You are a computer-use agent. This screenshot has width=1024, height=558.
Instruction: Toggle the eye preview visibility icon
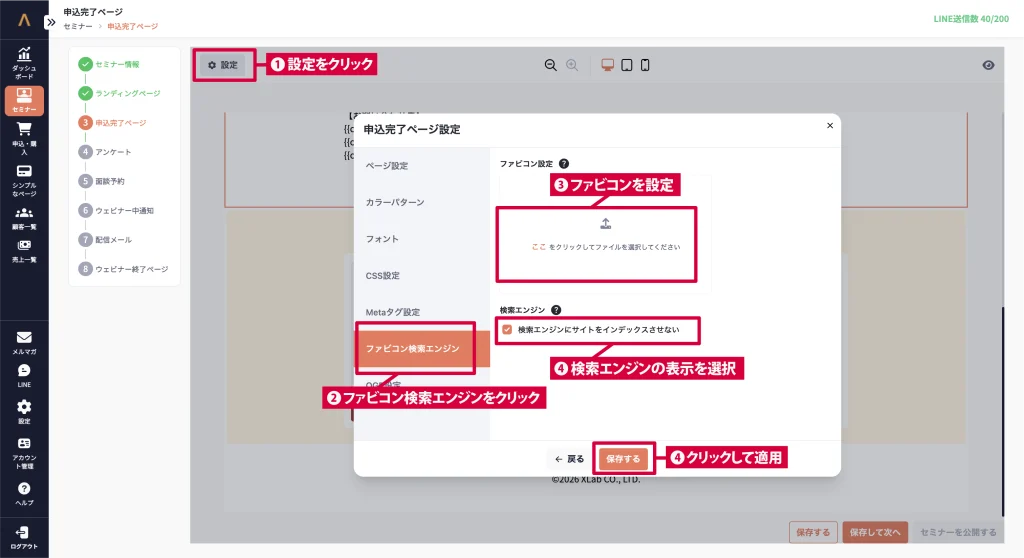pyautogui.click(x=988, y=65)
